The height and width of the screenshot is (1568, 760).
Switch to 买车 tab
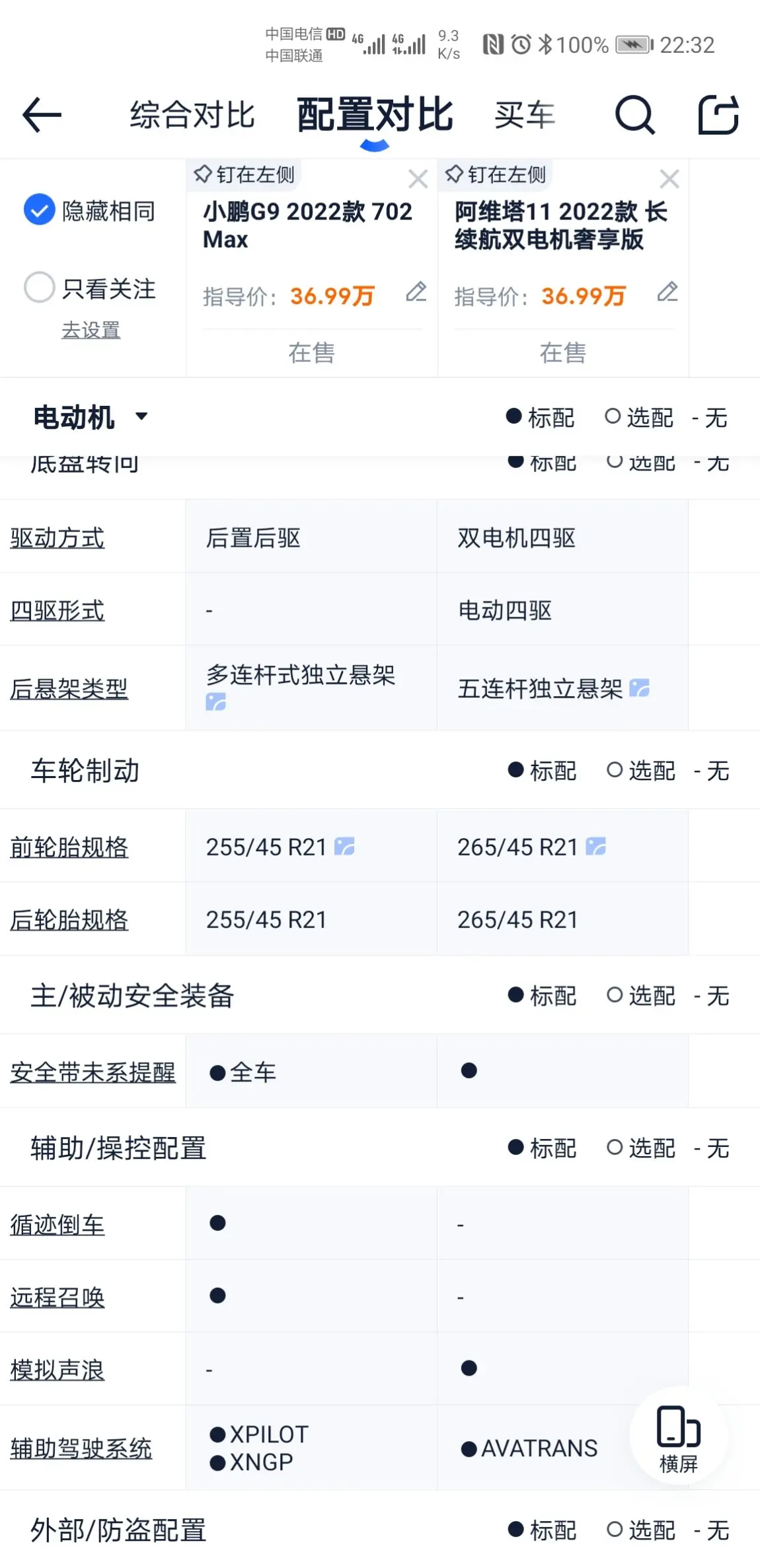pos(525,115)
